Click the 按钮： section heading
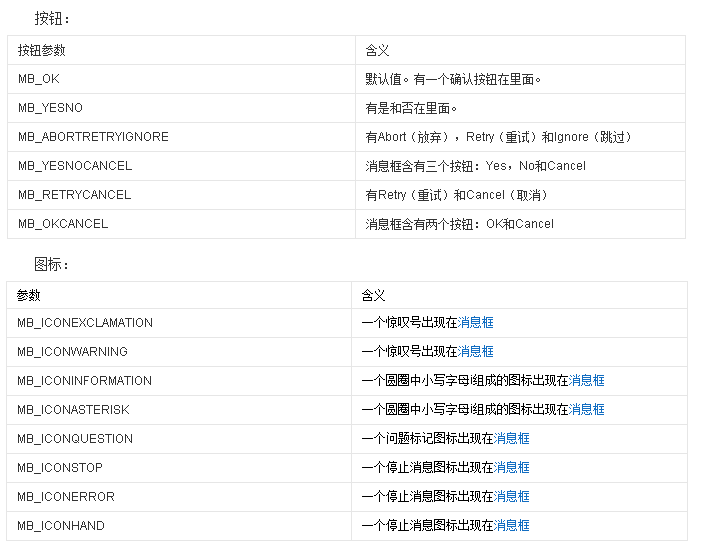Image resolution: width=709 pixels, height=558 pixels. [52, 19]
